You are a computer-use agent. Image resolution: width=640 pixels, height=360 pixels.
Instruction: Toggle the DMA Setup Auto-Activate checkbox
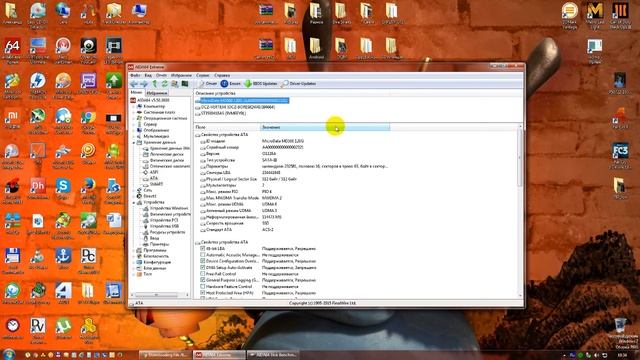coord(202,267)
